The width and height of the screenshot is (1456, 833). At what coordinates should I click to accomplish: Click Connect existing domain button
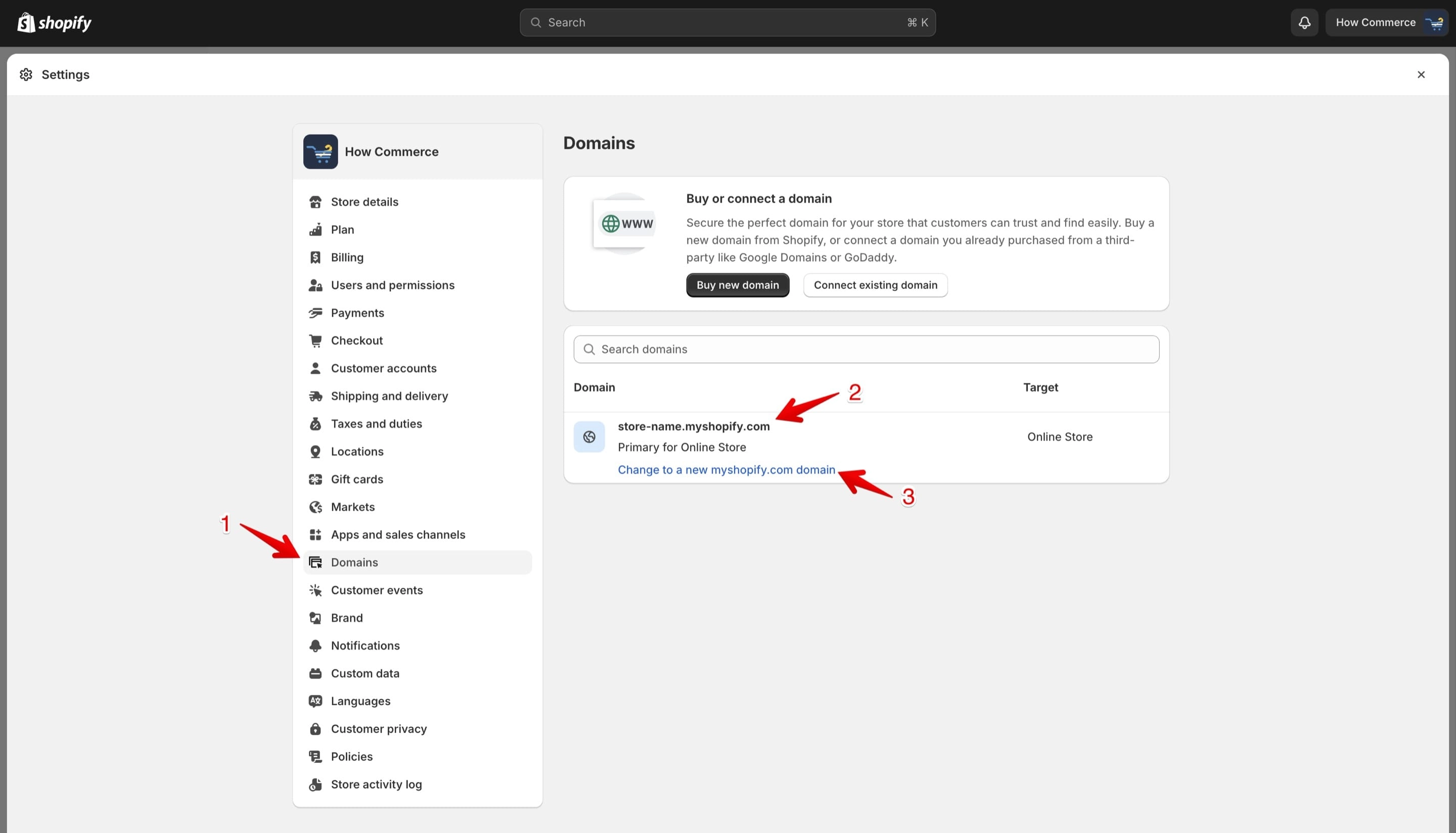coord(876,285)
